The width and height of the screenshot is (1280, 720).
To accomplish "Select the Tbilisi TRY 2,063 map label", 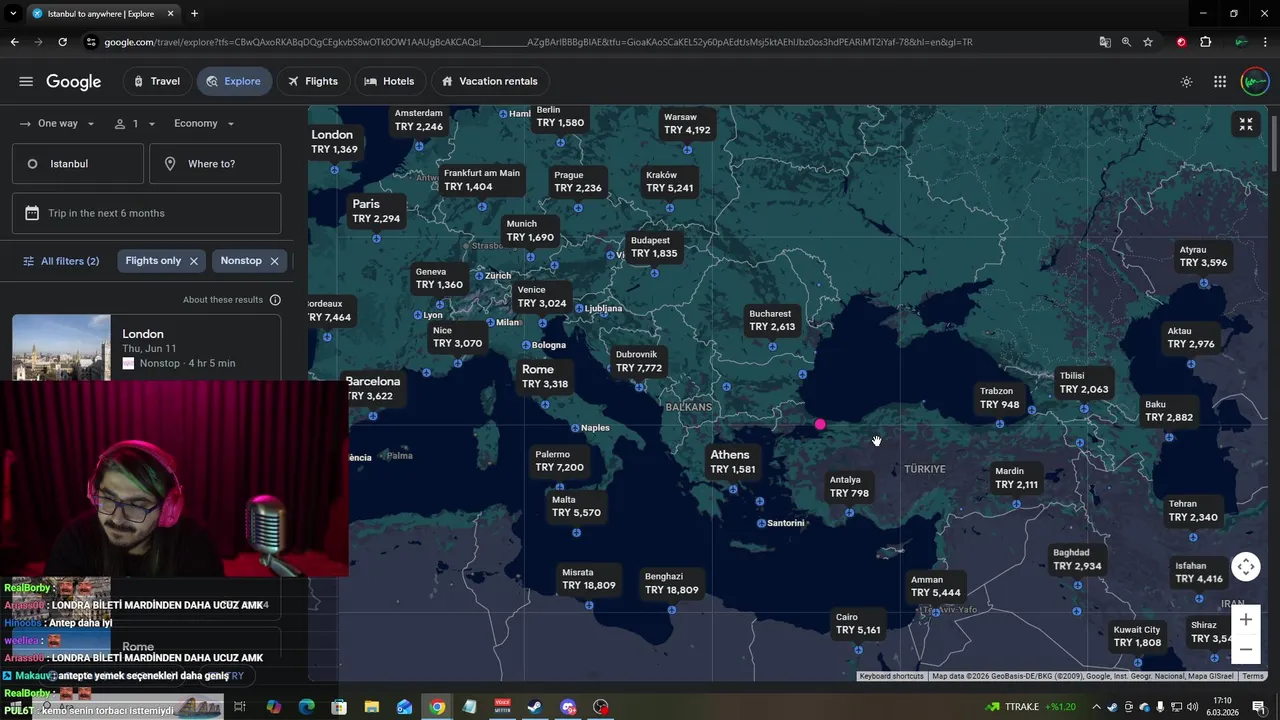I will click(x=1084, y=383).
